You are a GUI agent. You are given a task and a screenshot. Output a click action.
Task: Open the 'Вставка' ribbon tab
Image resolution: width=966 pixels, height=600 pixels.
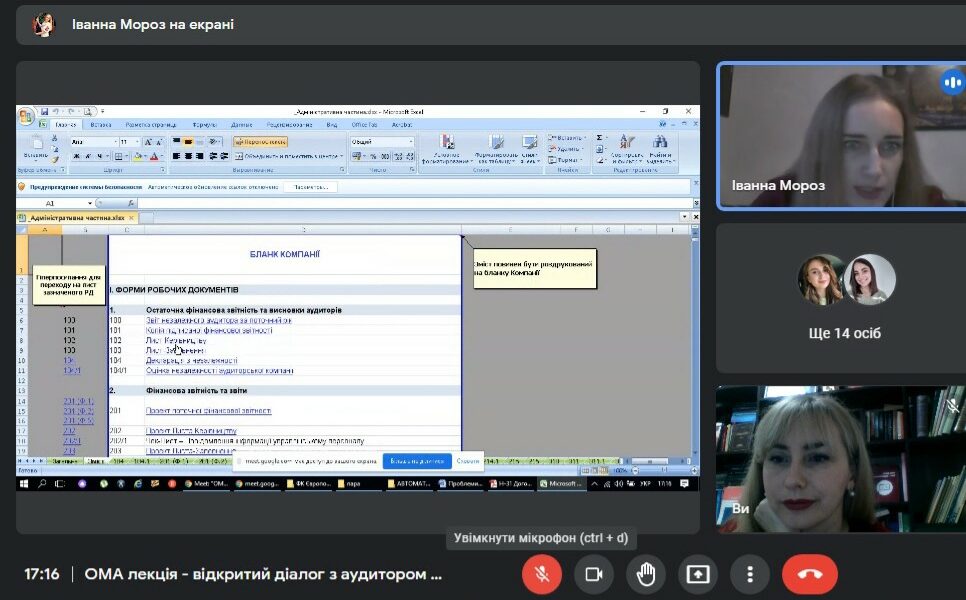point(100,124)
